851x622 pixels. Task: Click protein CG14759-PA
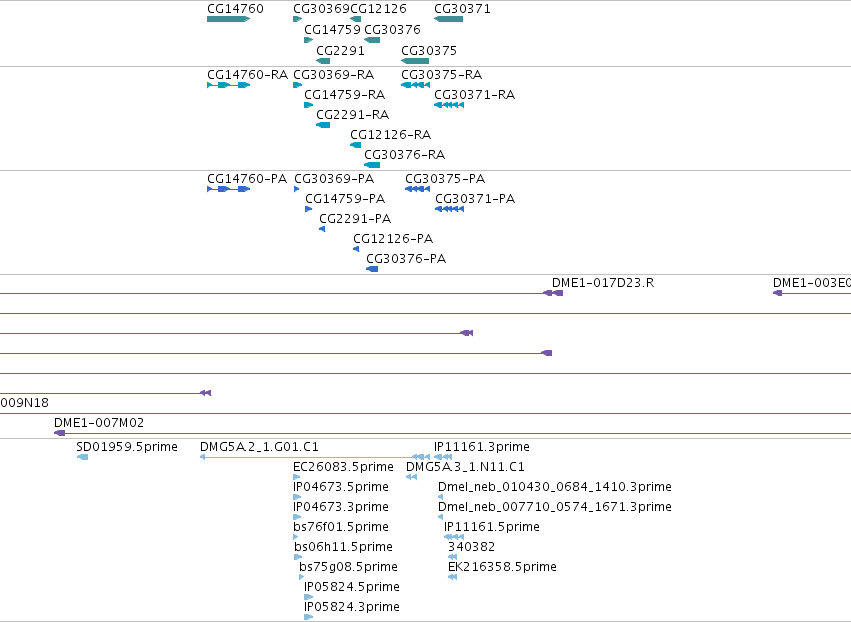(x=345, y=199)
